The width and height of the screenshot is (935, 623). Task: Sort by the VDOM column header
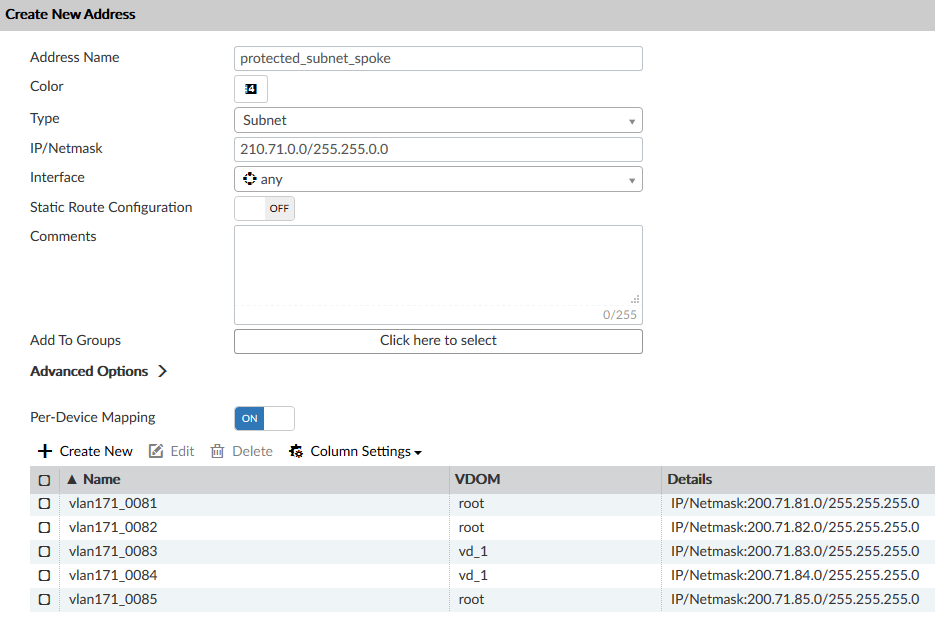(x=477, y=479)
